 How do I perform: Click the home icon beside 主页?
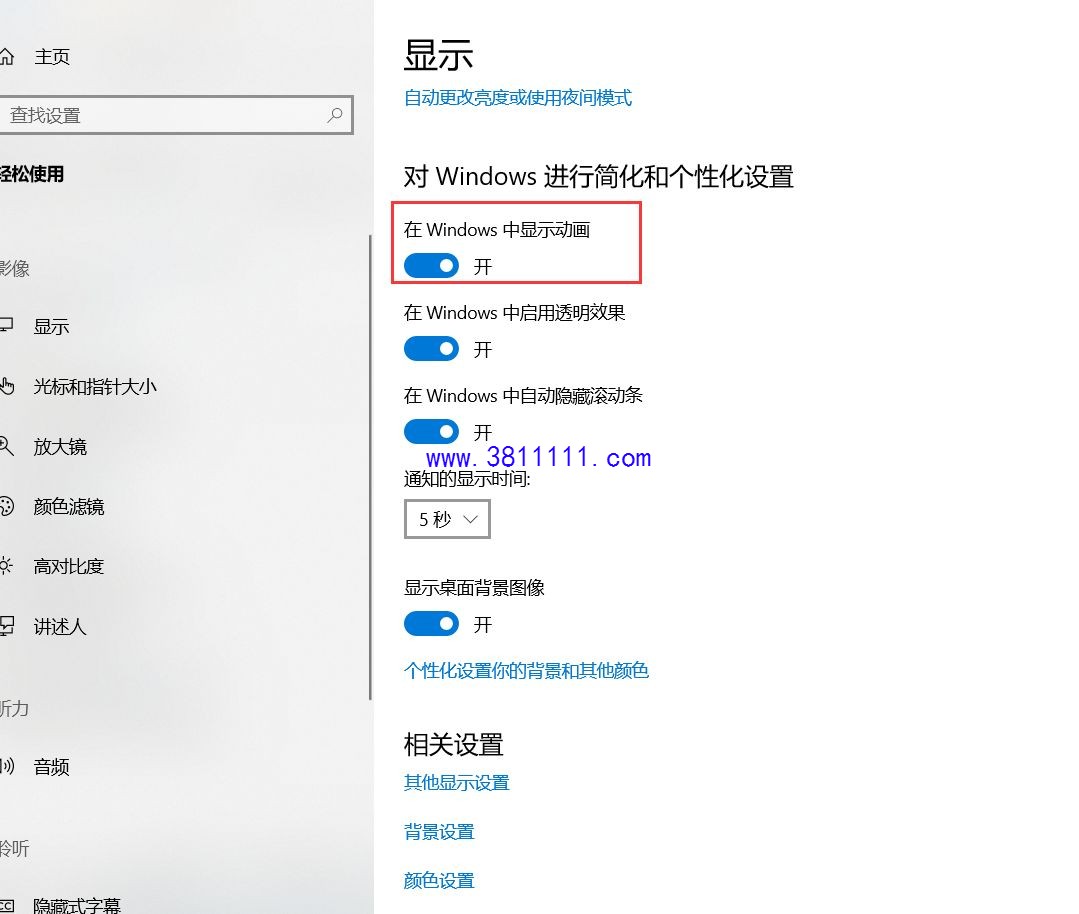7,56
